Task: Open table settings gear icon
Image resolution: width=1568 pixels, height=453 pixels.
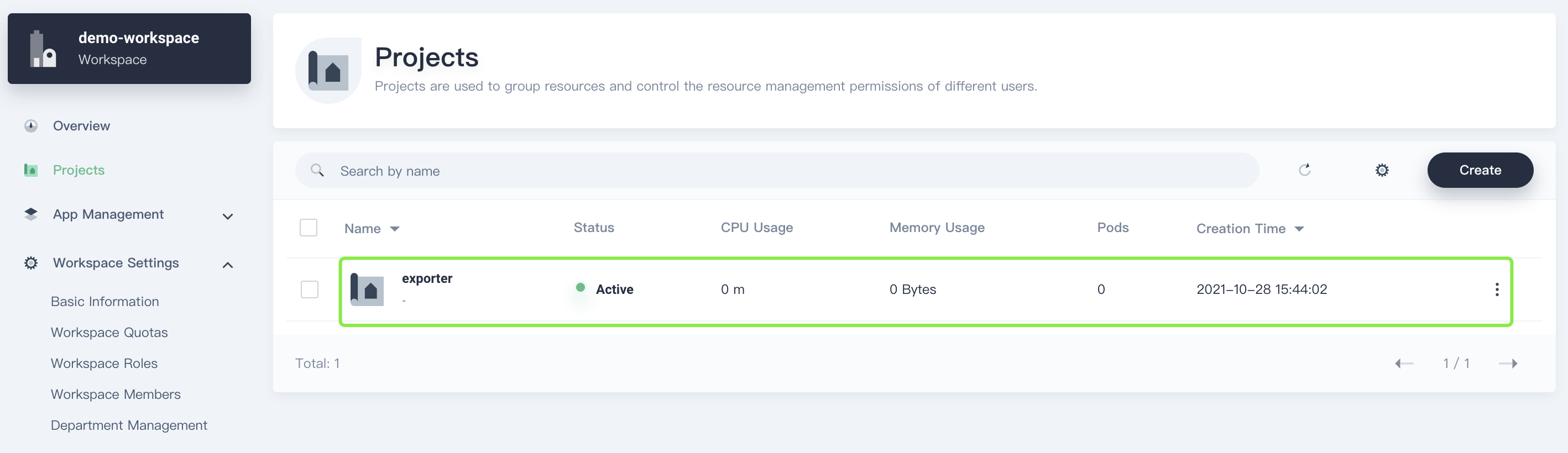Action: tap(1382, 170)
